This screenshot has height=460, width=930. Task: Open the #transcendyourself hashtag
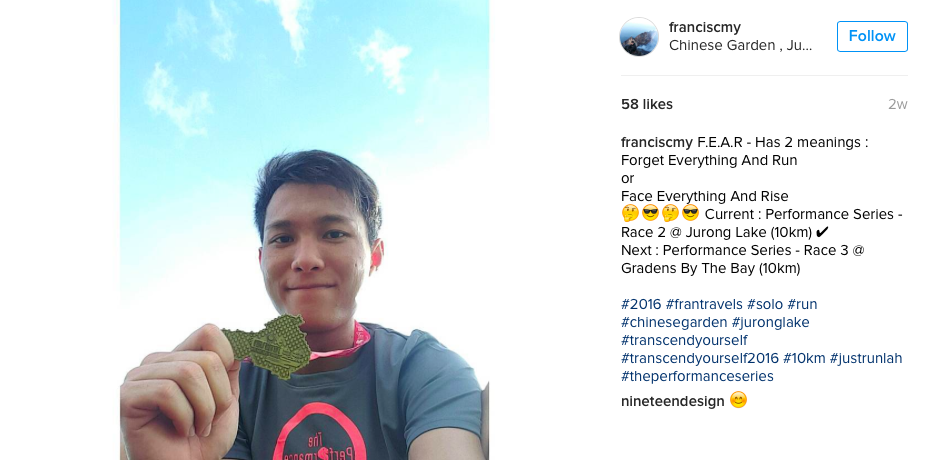[x=684, y=340]
